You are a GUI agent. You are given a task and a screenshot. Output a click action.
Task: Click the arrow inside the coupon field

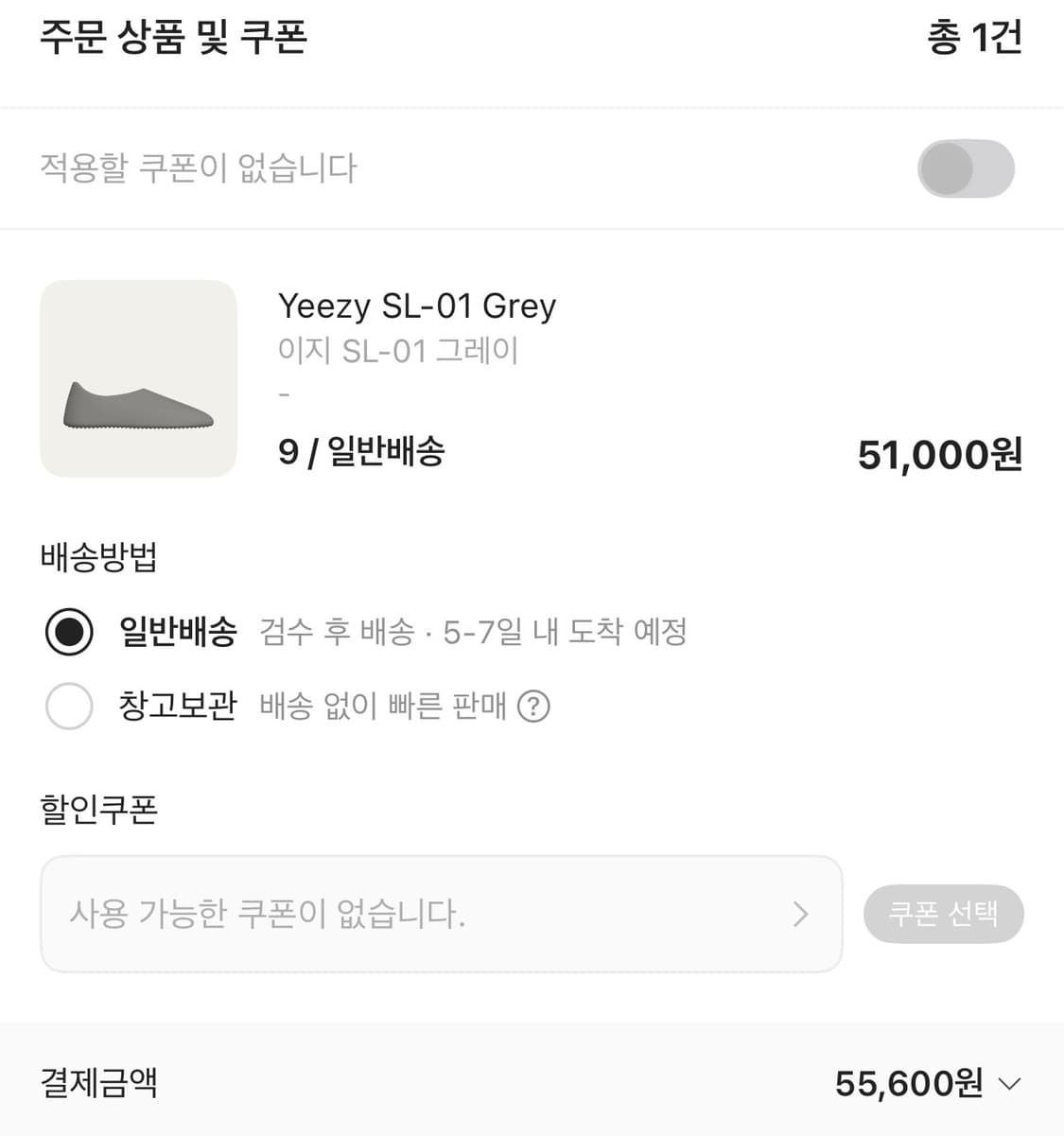pos(800,914)
